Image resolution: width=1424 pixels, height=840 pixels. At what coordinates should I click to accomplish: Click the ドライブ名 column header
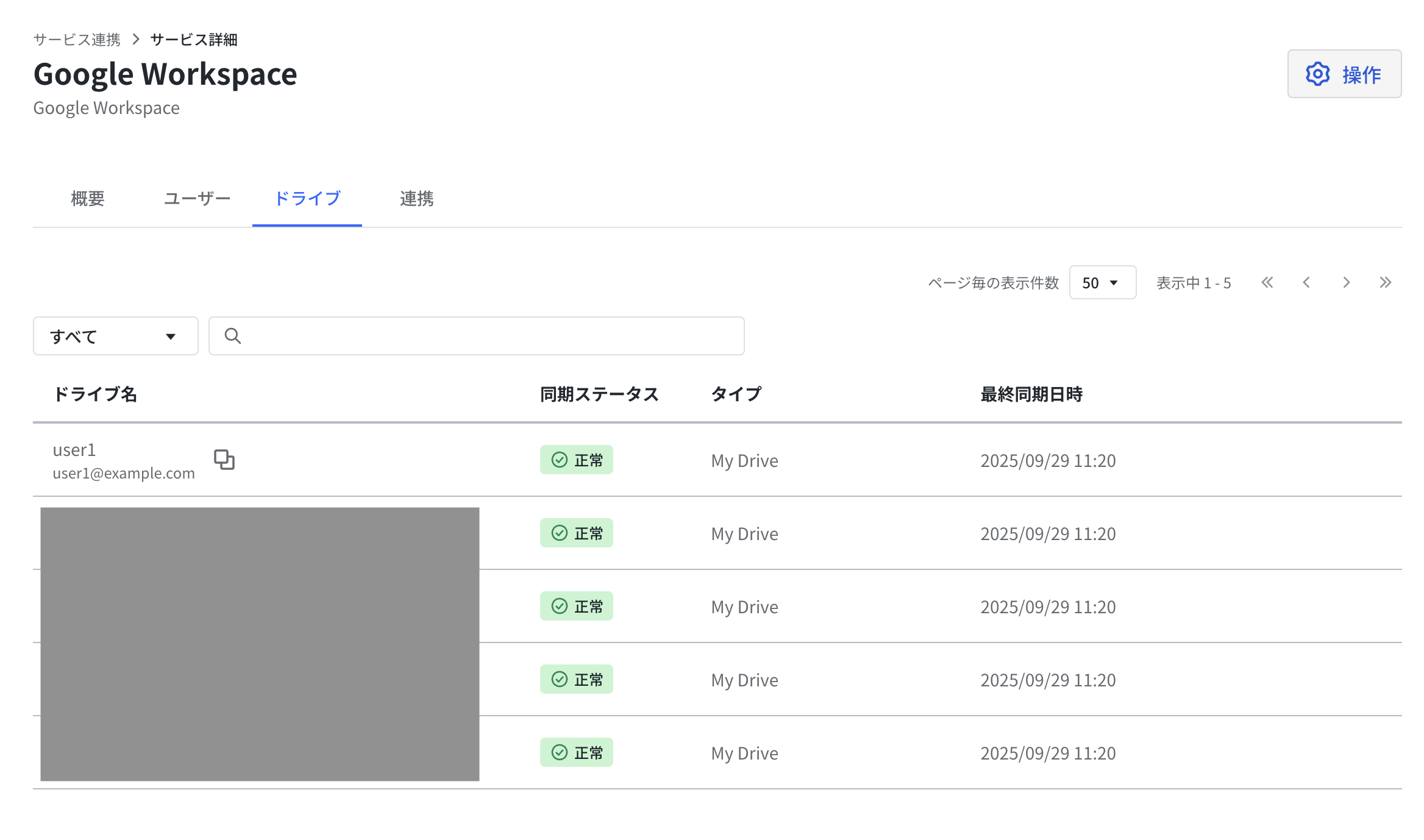coord(94,394)
